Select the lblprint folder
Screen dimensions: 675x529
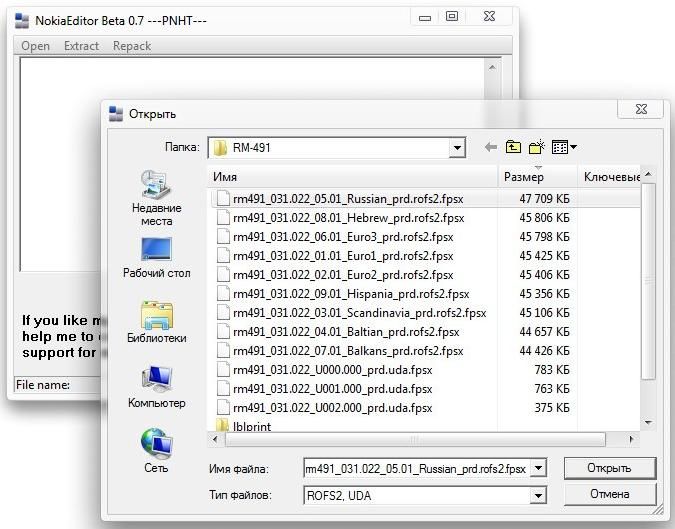pos(251,427)
